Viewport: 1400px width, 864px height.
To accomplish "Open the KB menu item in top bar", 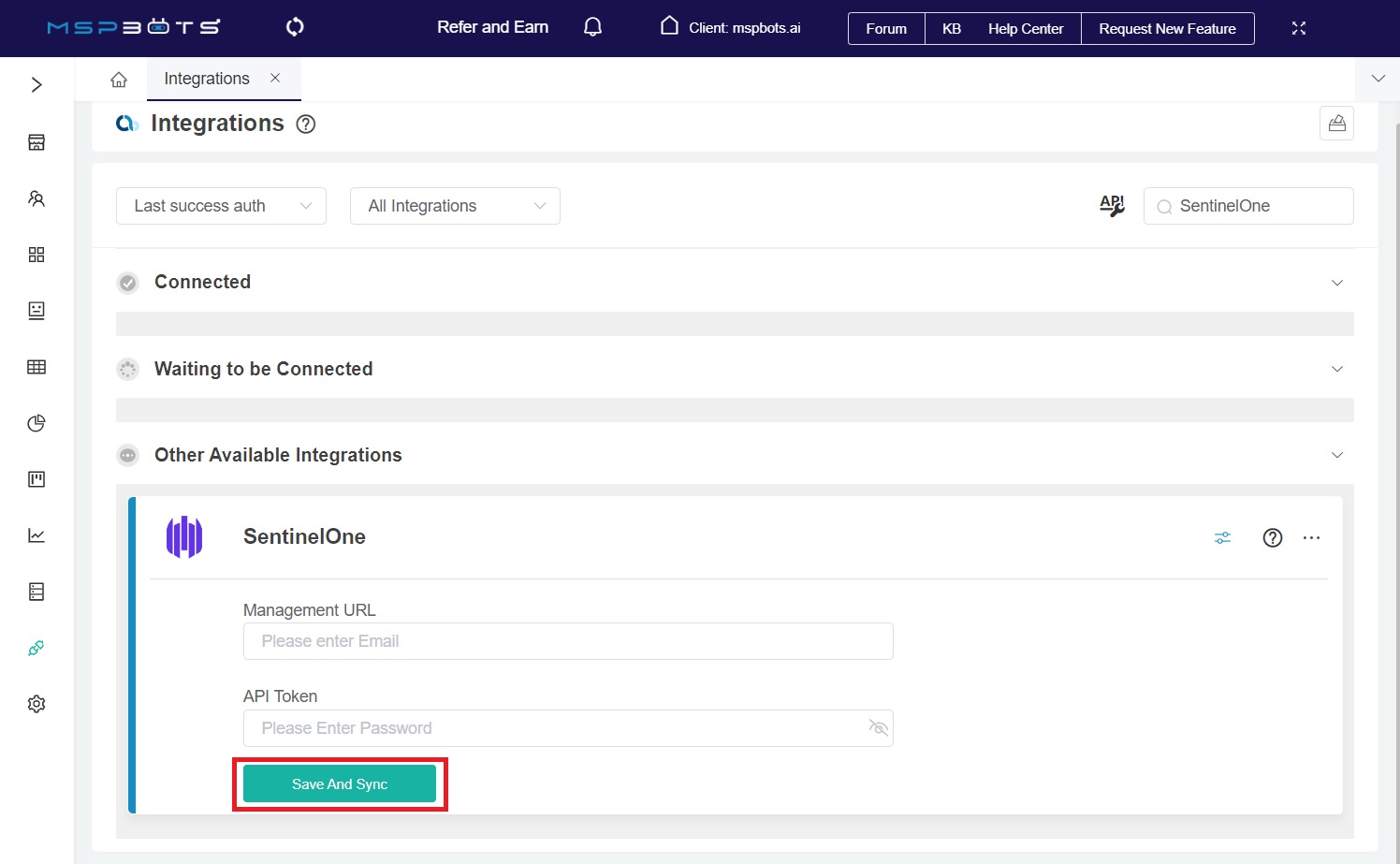I will (x=951, y=28).
